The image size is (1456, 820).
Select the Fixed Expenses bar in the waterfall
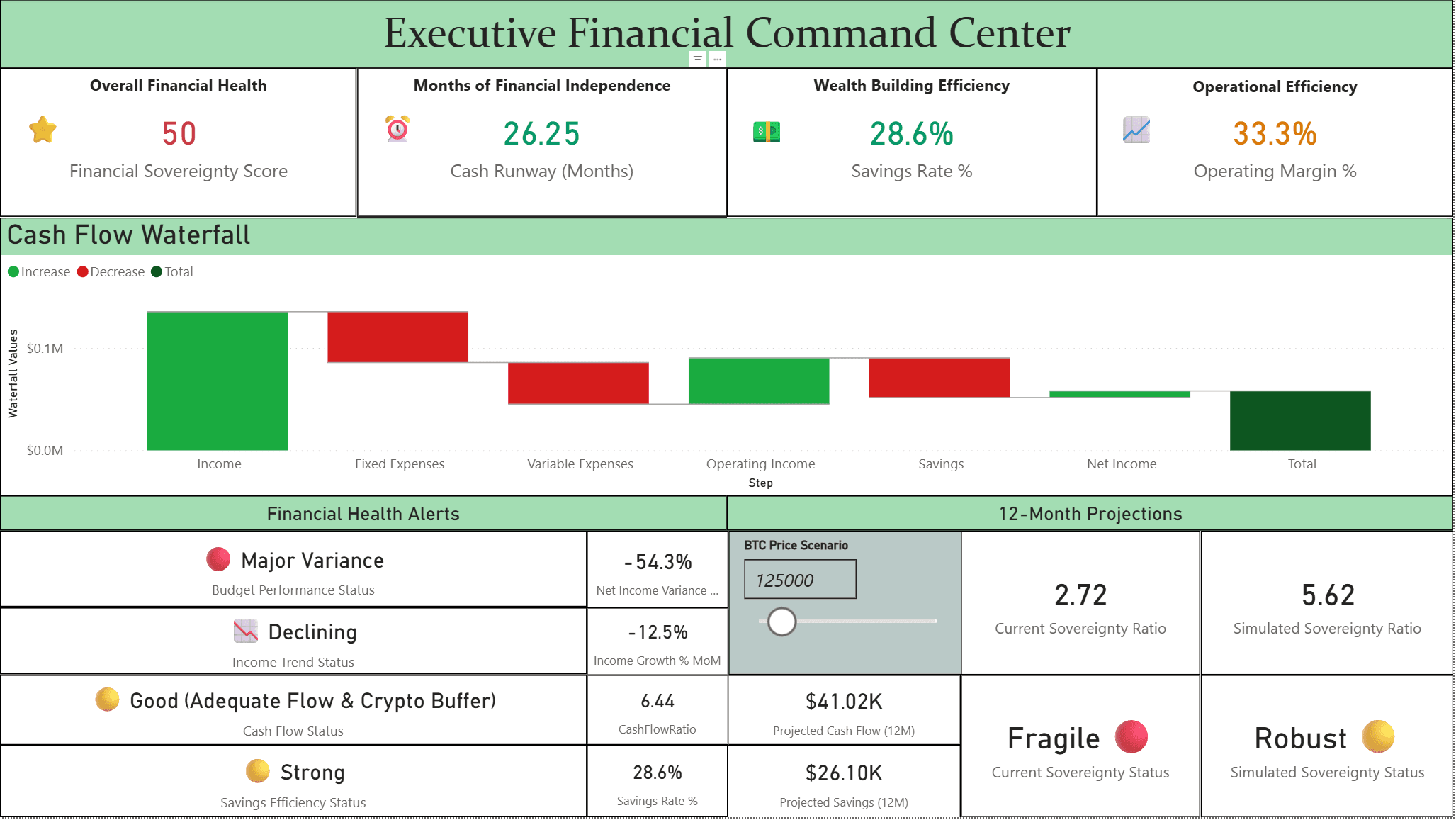(397, 335)
